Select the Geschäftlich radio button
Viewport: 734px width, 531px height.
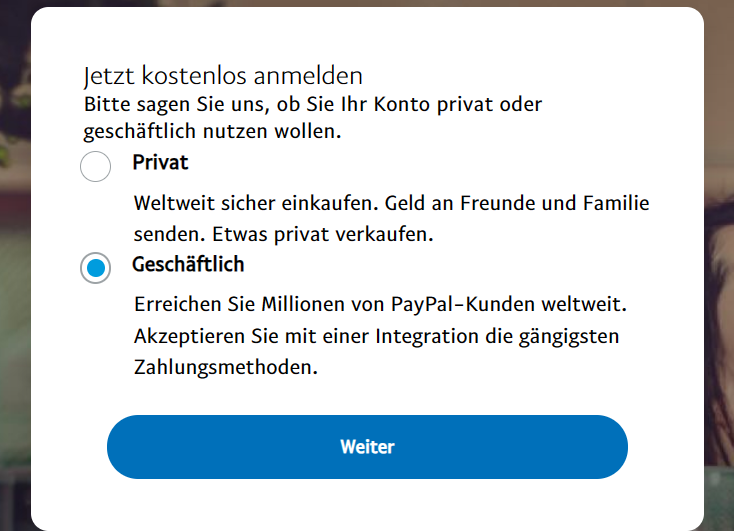[95, 268]
